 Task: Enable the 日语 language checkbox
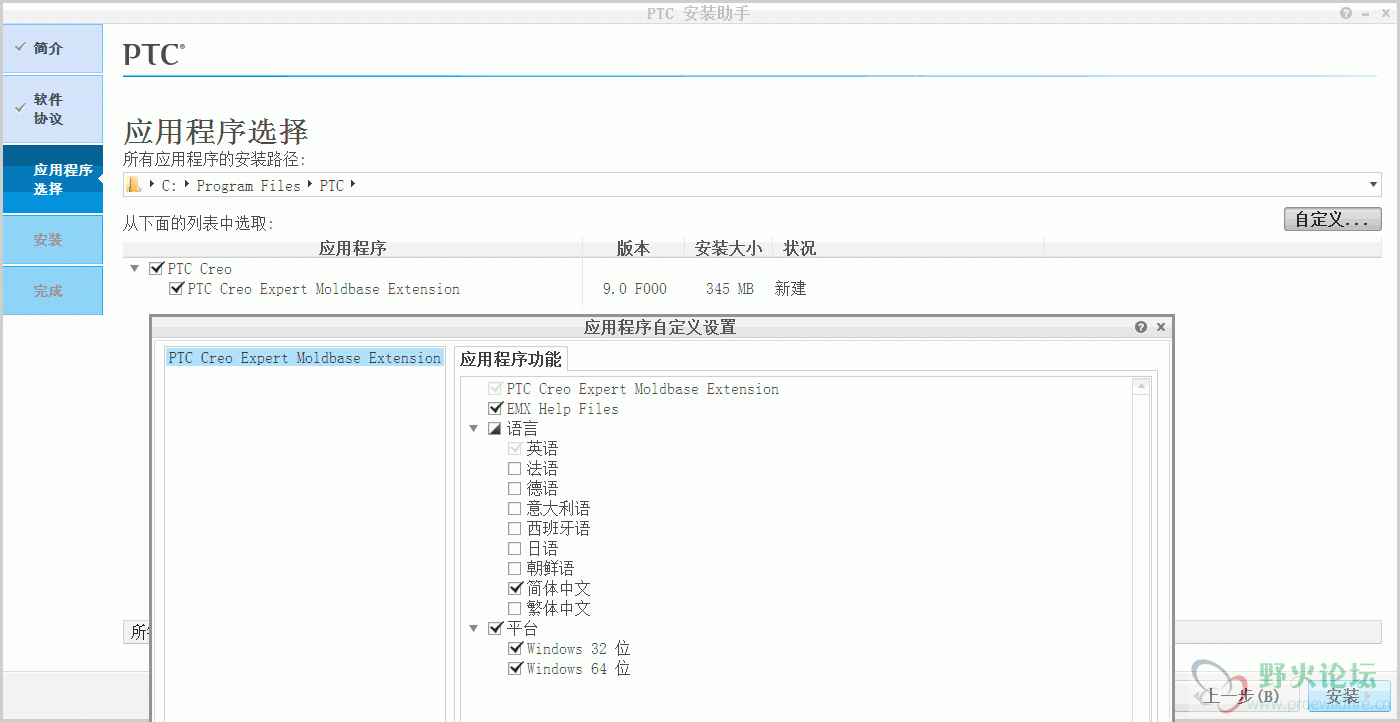pos(515,549)
